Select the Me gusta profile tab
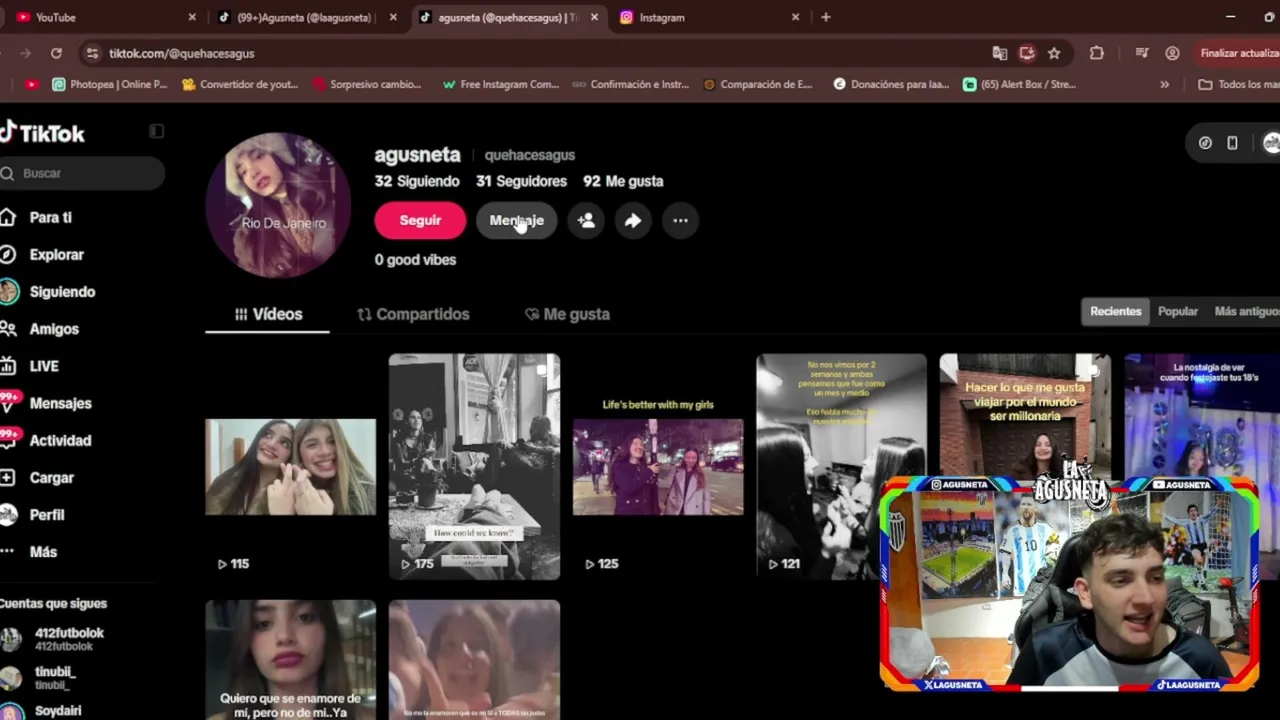The image size is (1280, 720). (x=567, y=314)
